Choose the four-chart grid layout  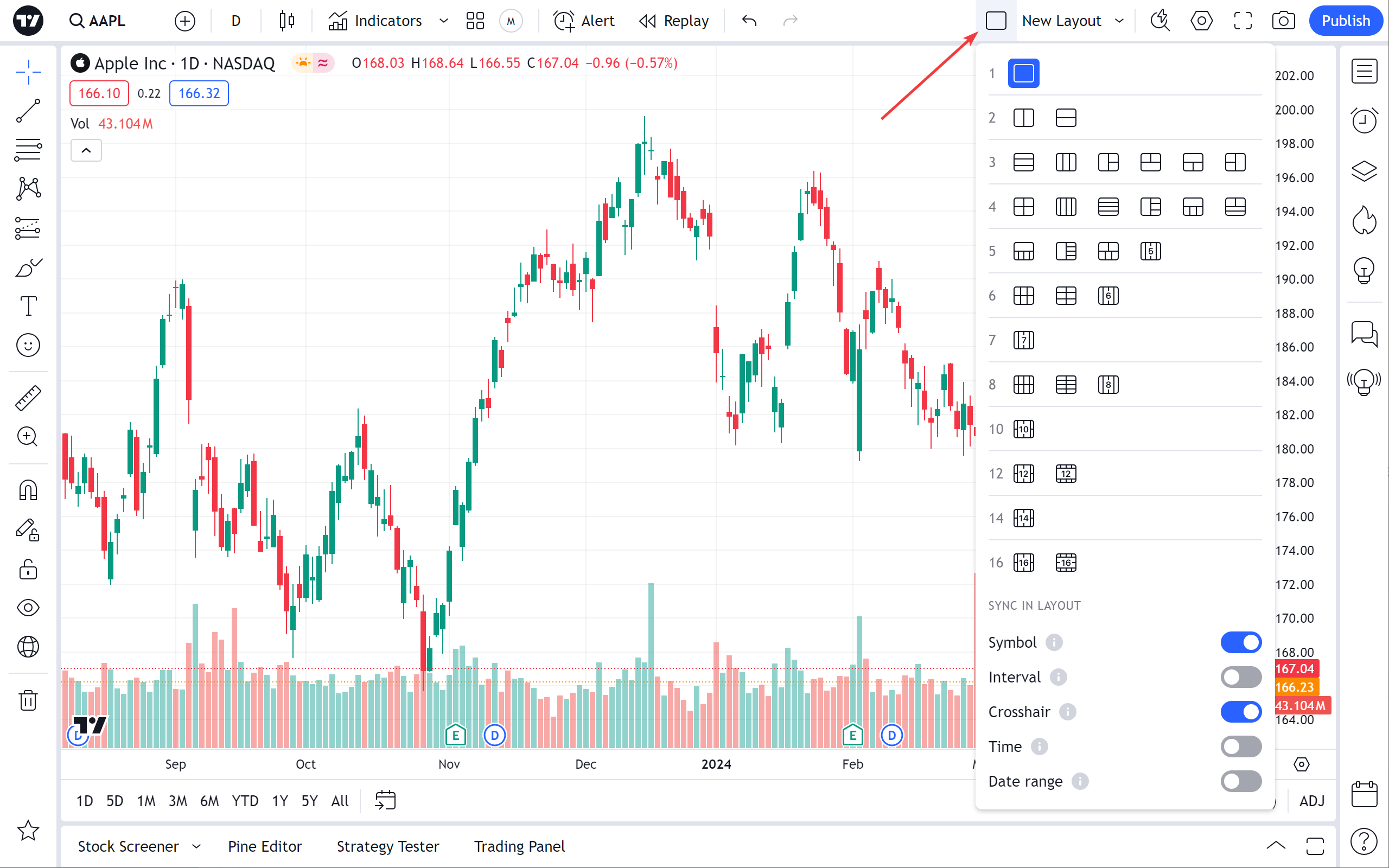coord(1023,207)
